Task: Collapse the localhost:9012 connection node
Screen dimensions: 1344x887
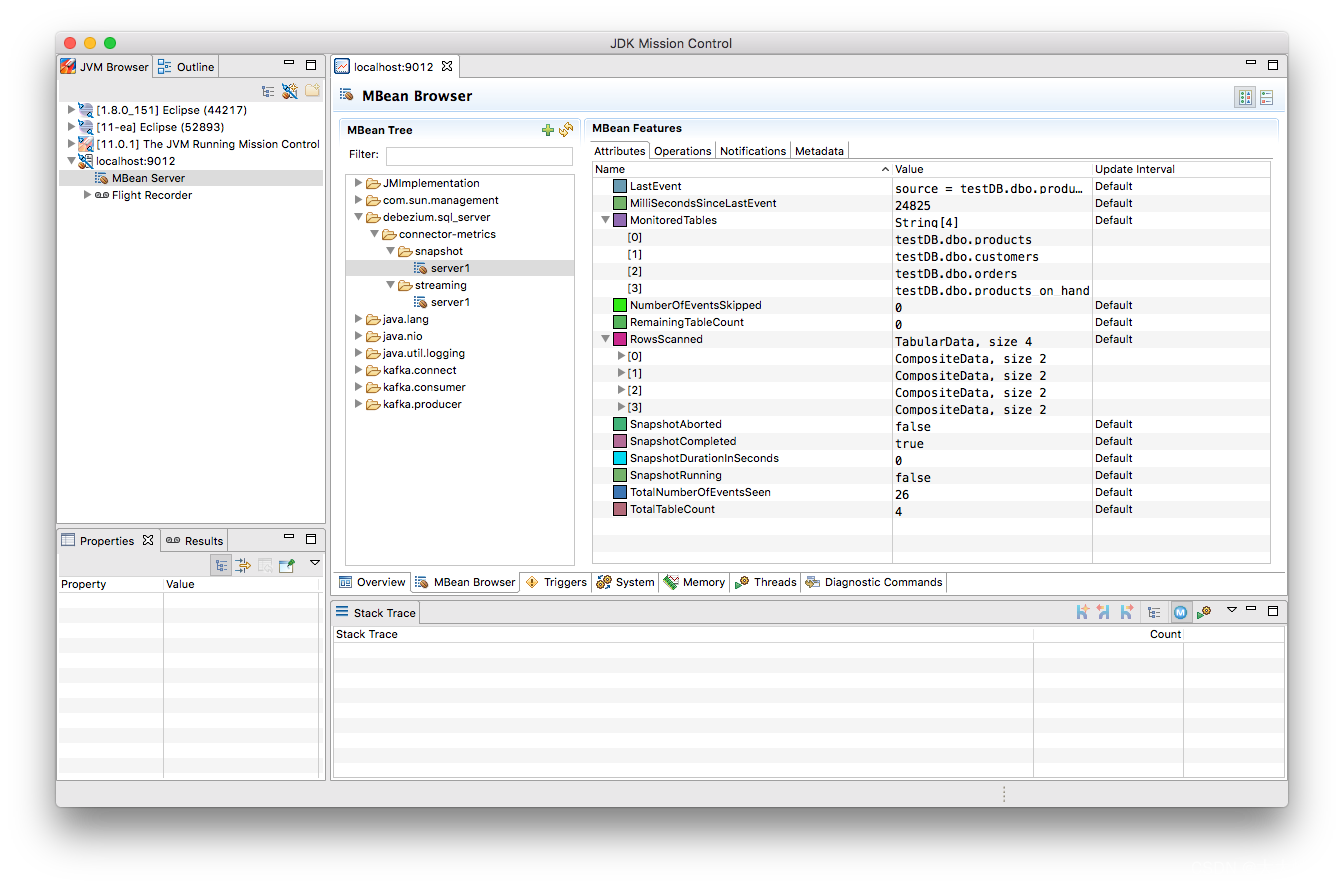Action: tap(71, 161)
